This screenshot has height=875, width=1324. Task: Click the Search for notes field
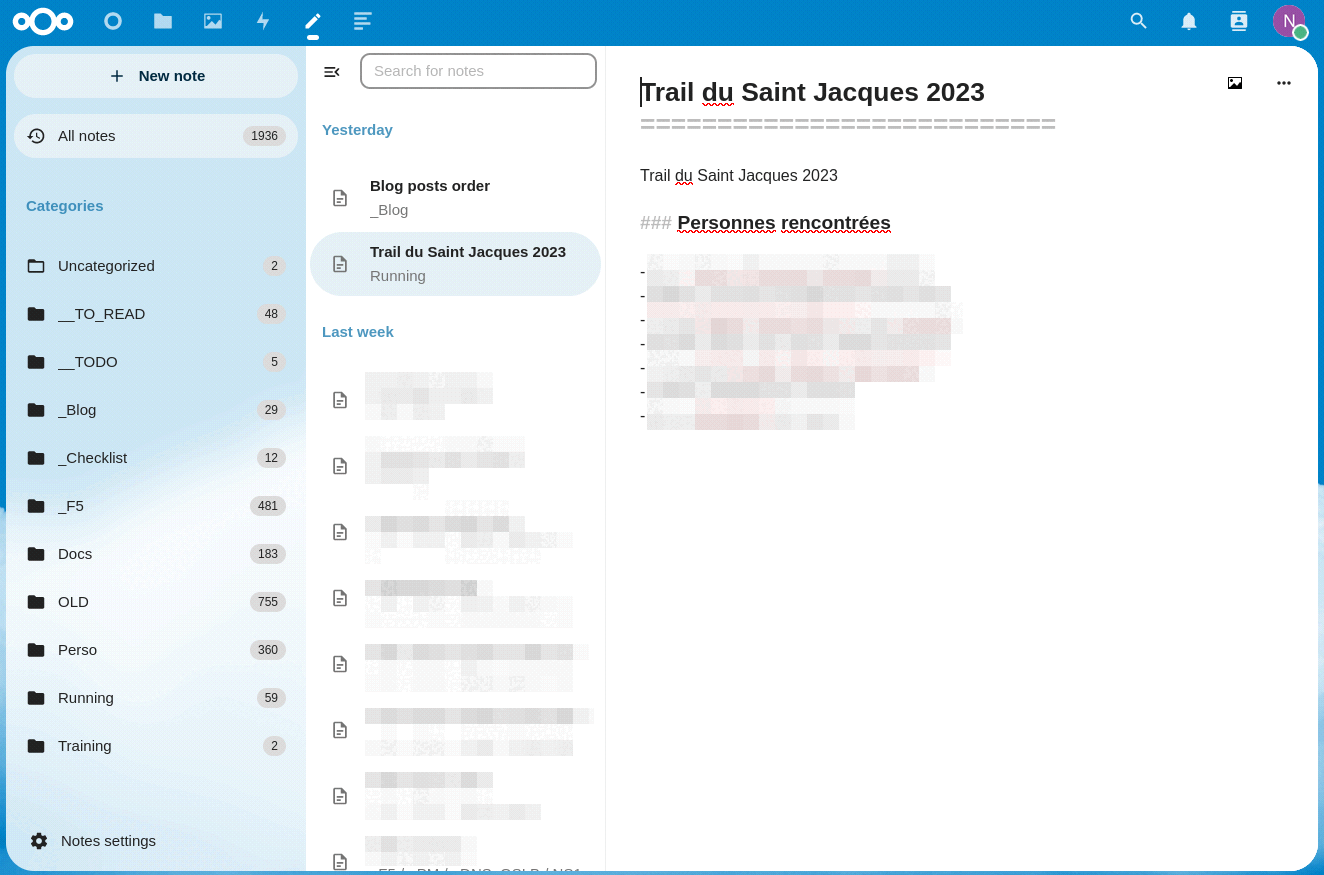(x=478, y=71)
